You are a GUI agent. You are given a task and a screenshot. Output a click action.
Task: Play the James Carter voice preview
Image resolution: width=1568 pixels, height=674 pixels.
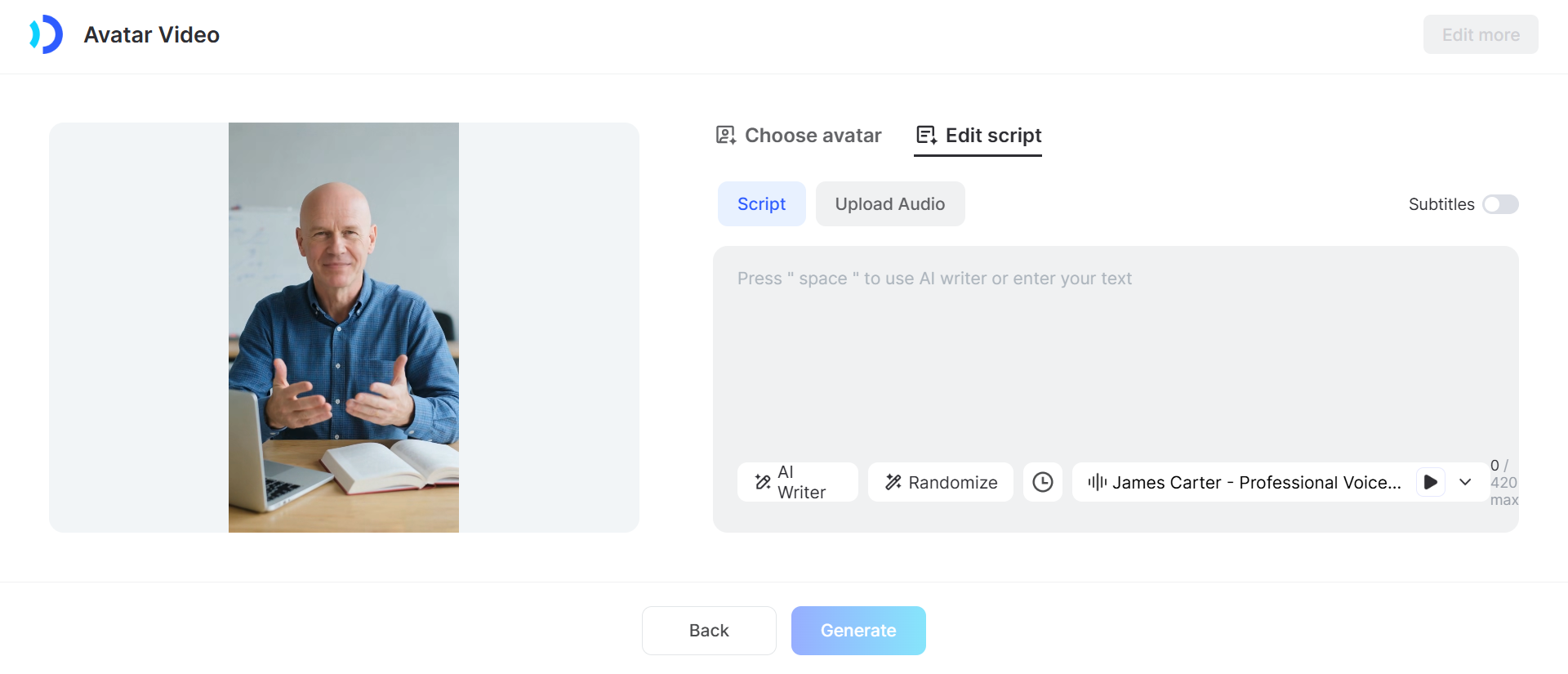1430,482
